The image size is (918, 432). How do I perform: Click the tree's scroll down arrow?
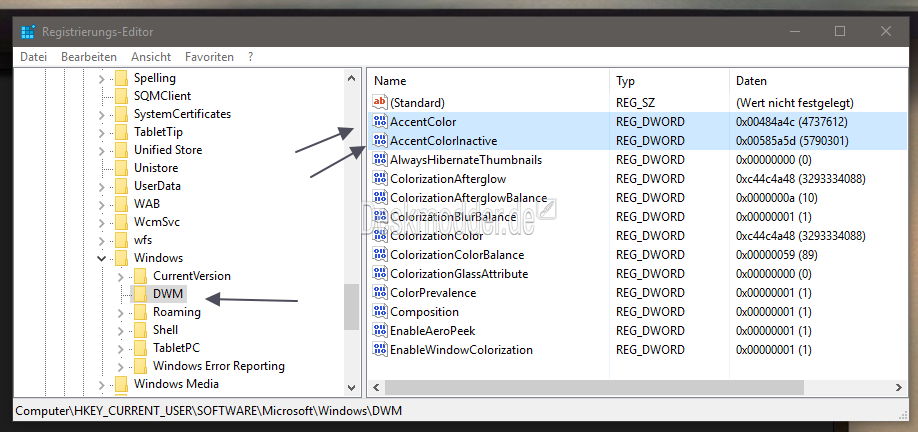(x=351, y=387)
